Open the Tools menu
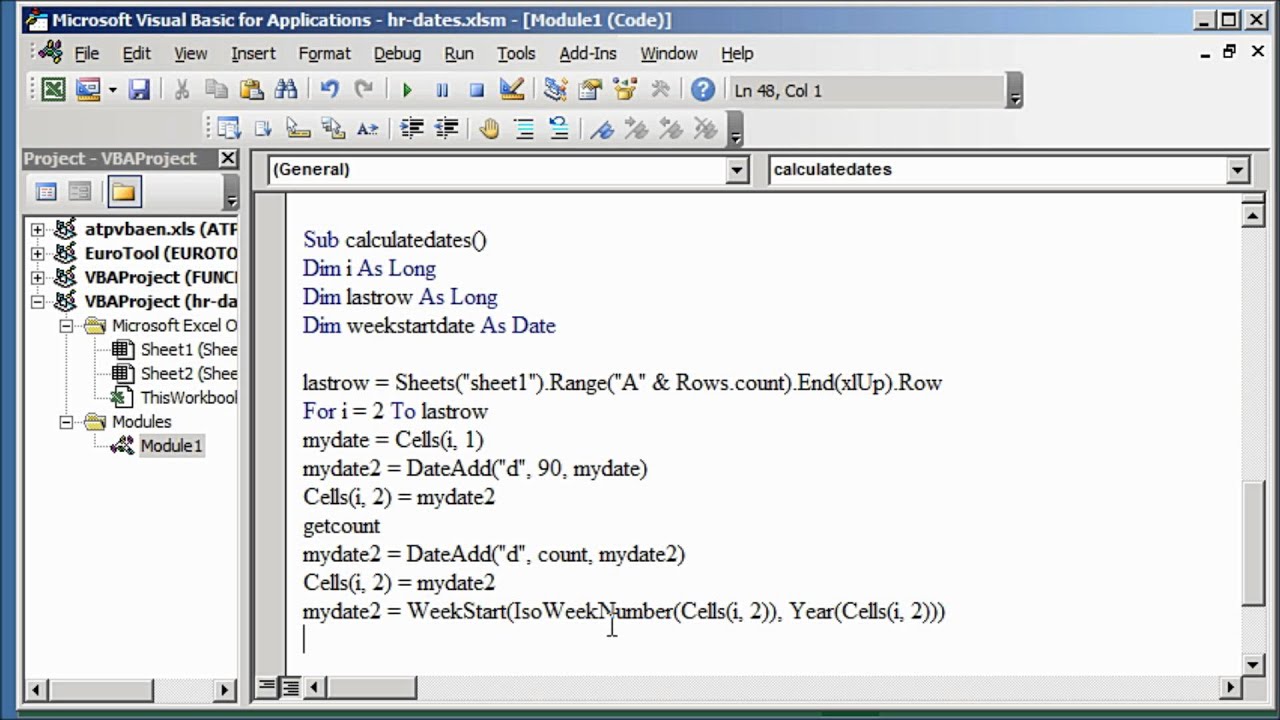The width and height of the screenshot is (1280, 720). click(516, 54)
